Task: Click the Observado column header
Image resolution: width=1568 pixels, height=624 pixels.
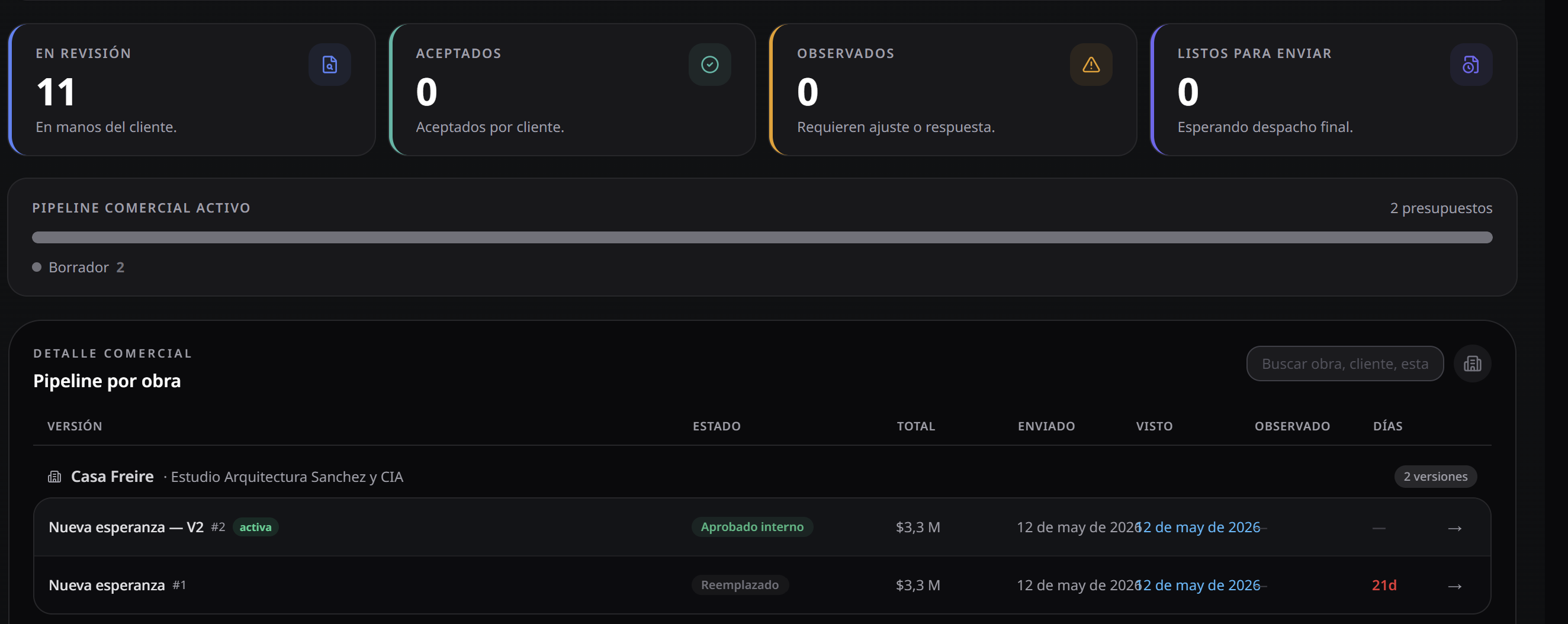Action: coord(1292,426)
